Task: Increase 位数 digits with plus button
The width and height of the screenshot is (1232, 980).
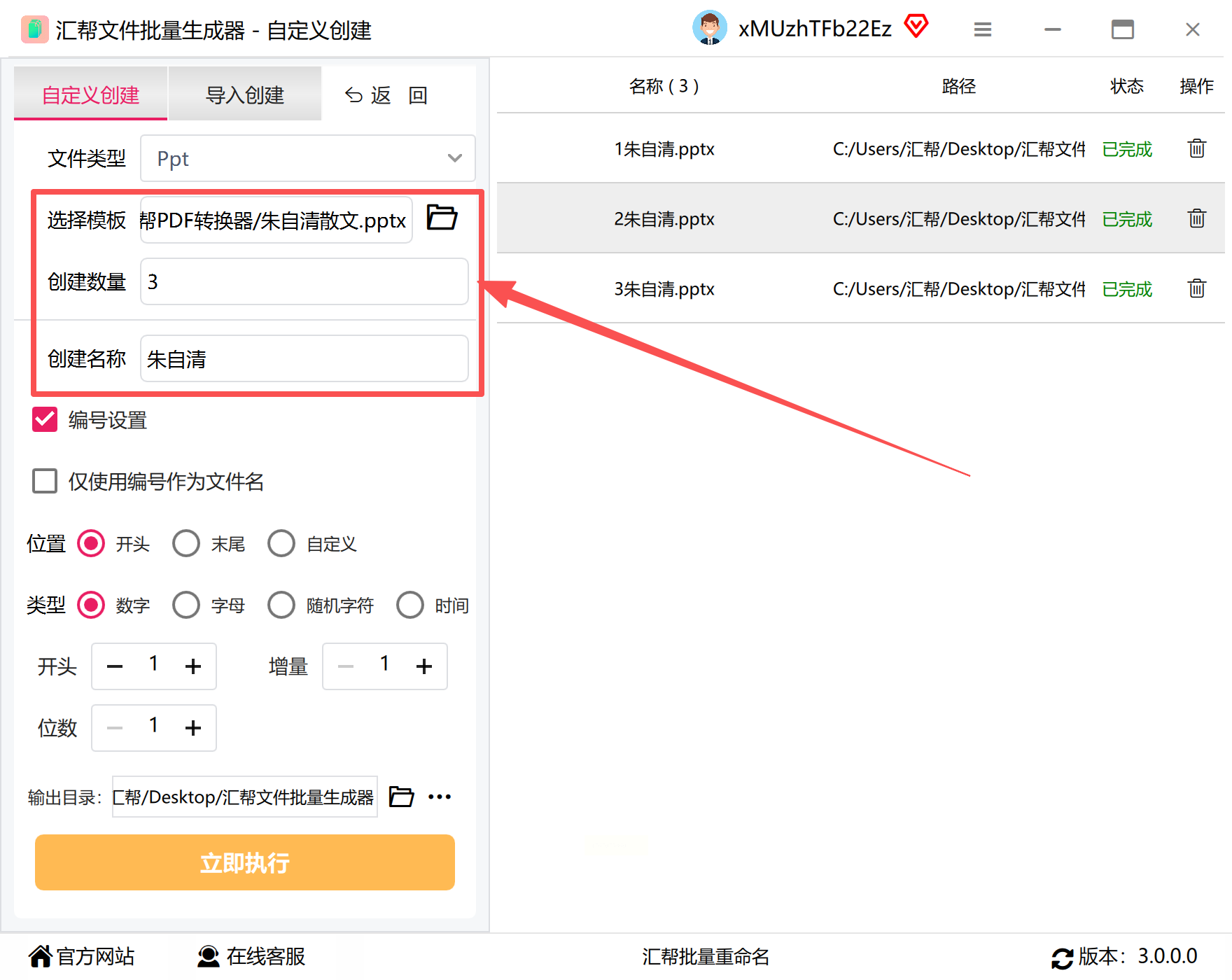Action: point(193,728)
